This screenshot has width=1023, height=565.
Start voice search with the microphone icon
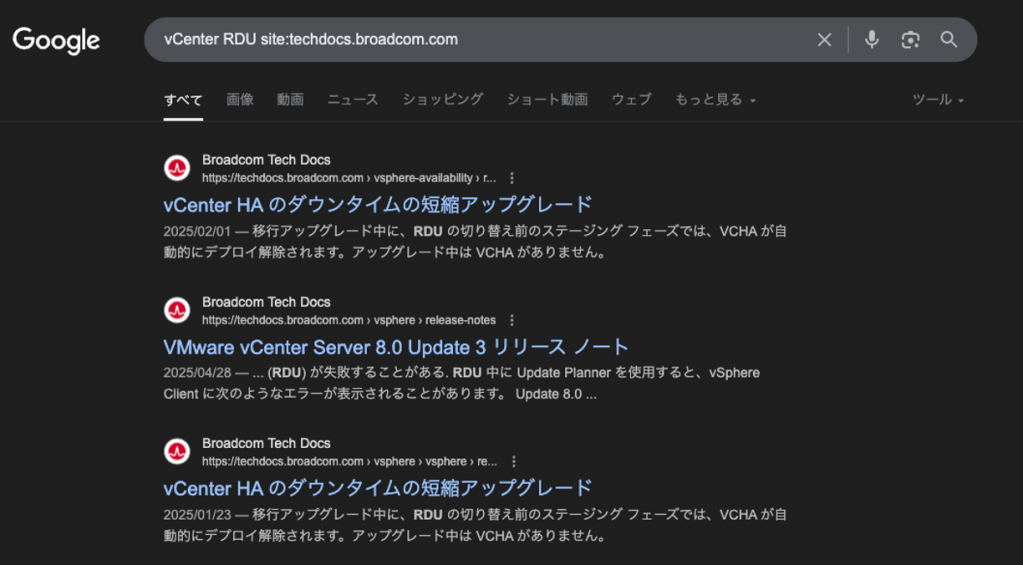point(872,40)
